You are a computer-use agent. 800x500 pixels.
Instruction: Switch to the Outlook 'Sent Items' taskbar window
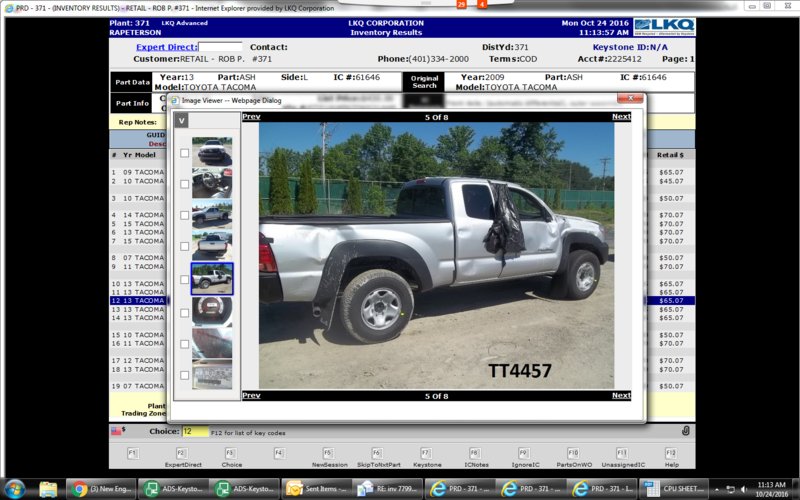(317, 489)
